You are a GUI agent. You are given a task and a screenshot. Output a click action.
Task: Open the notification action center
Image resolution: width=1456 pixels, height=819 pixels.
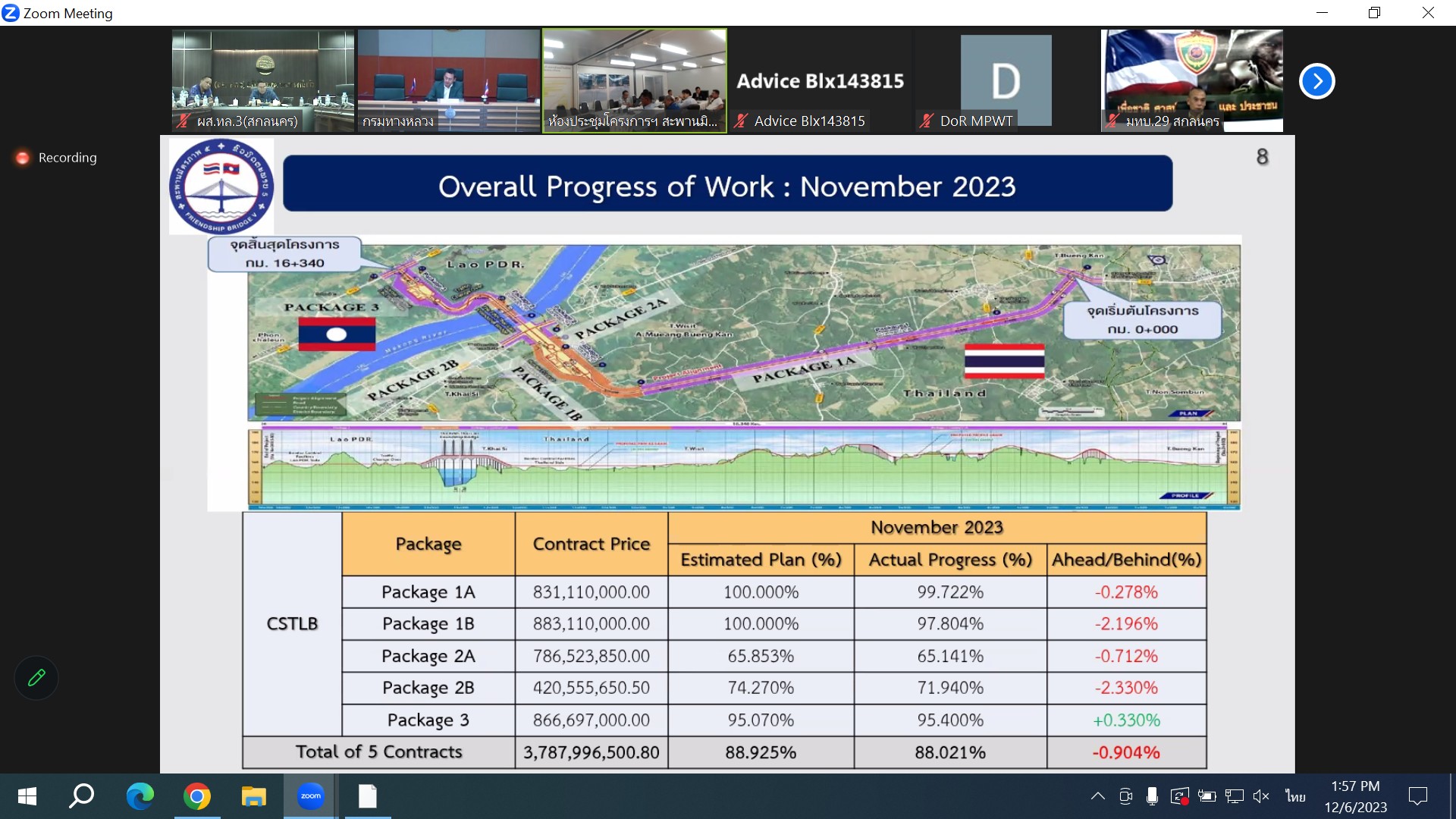pyautogui.click(x=1417, y=796)
